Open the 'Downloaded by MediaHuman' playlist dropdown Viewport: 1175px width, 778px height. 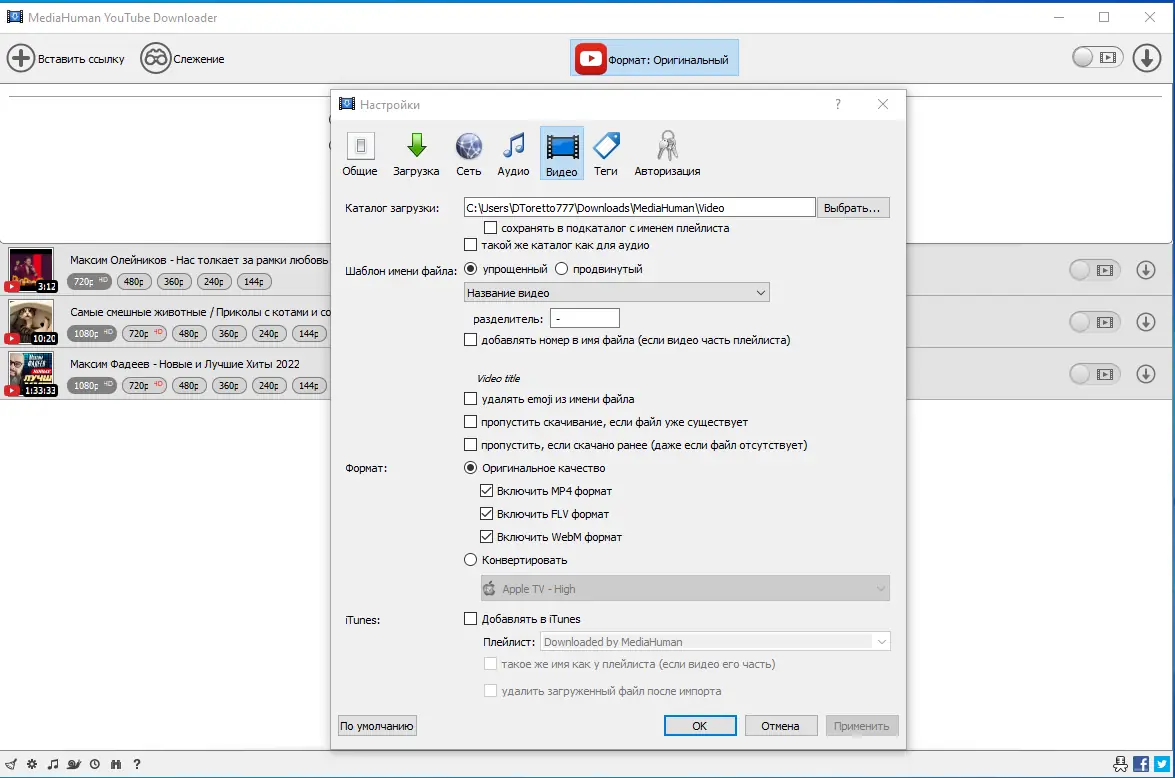[x=715, y=642]
